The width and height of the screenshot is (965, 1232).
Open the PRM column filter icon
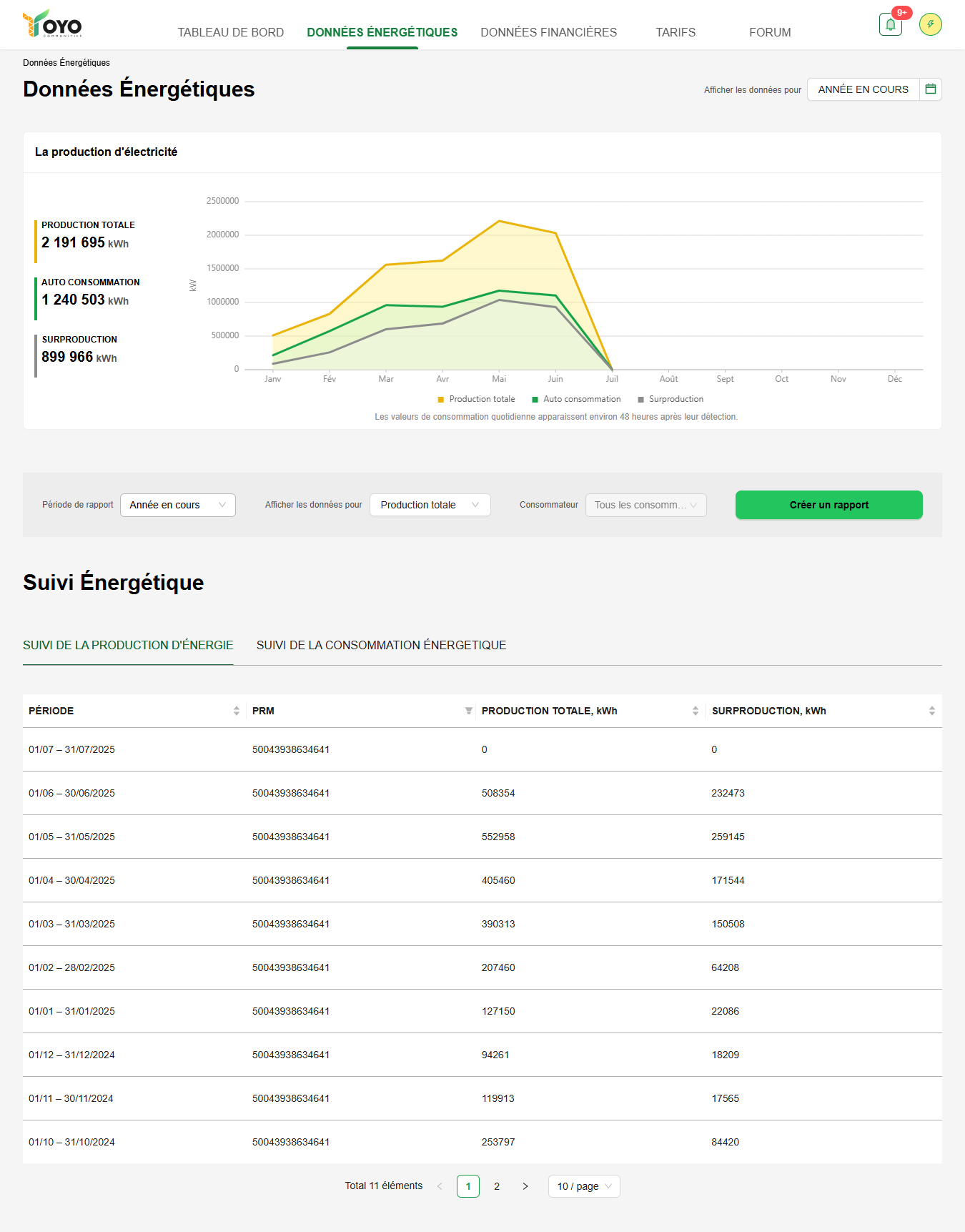pyautogui.click(x=468, y=711)
